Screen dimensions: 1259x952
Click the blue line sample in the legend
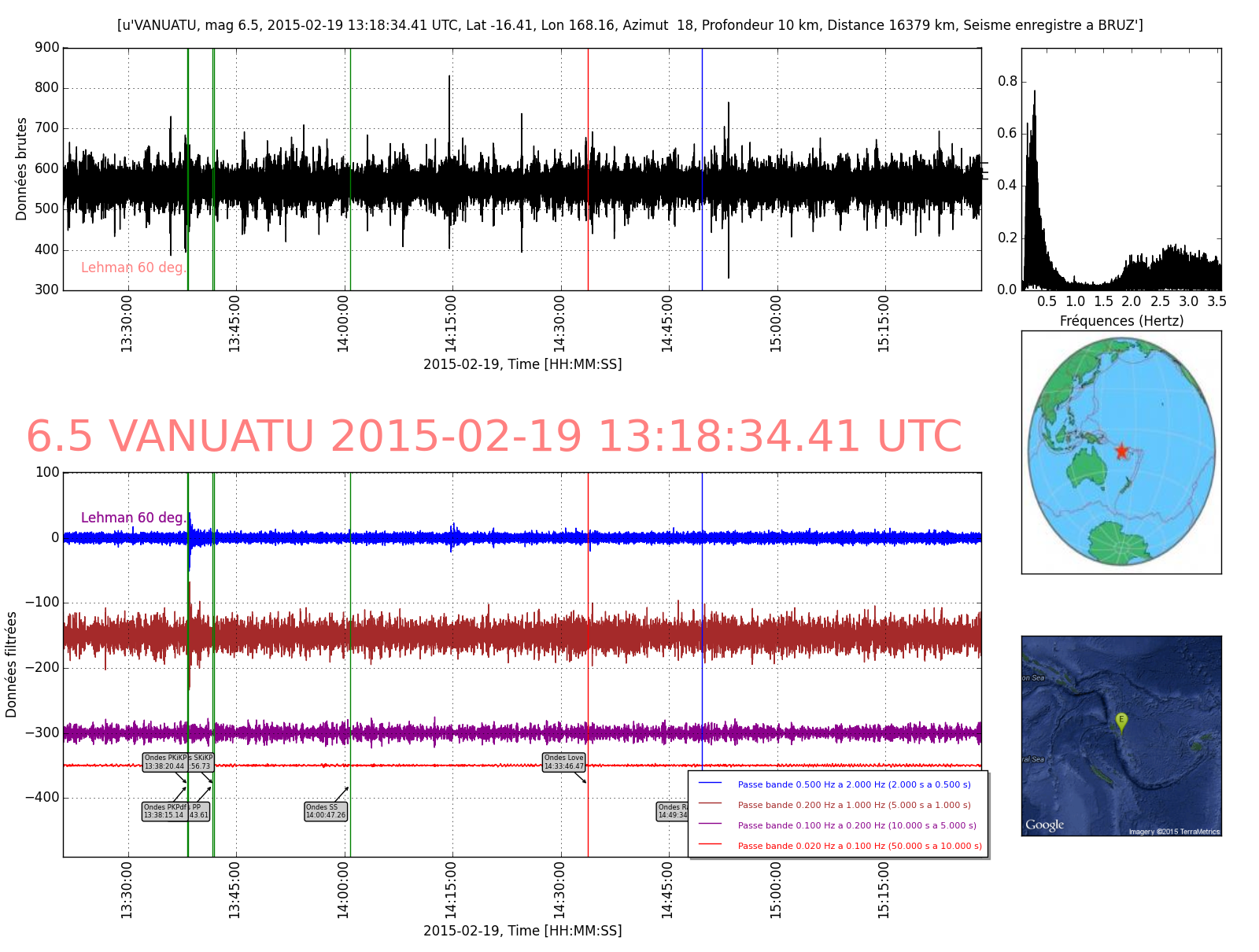click(710, 784)
